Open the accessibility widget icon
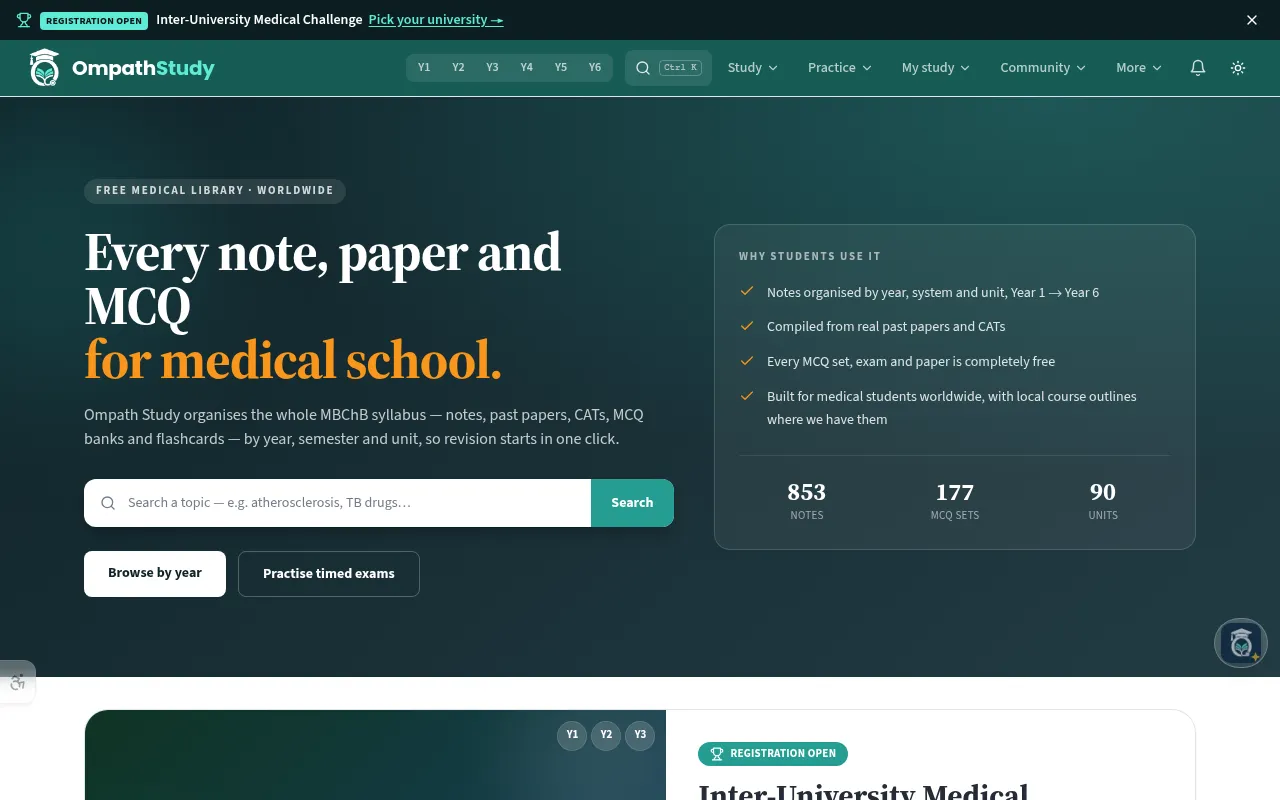 pos(17,682)
